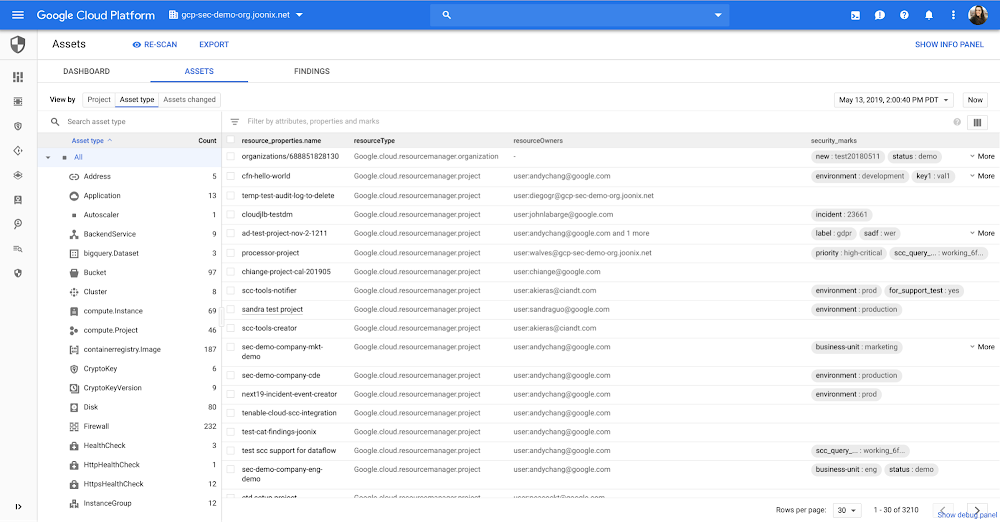Select the Cluster asset type icon
1000x522 pixels.
click(x=74, y=292)
